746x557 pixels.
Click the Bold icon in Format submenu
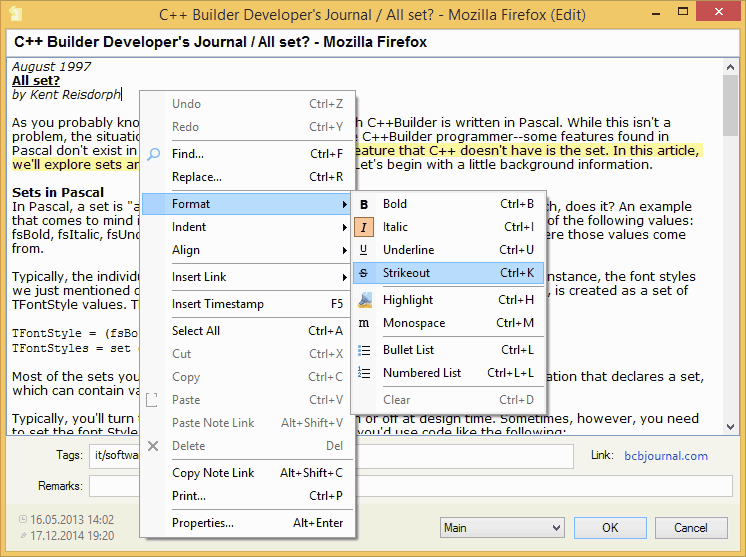pos(364,205)
